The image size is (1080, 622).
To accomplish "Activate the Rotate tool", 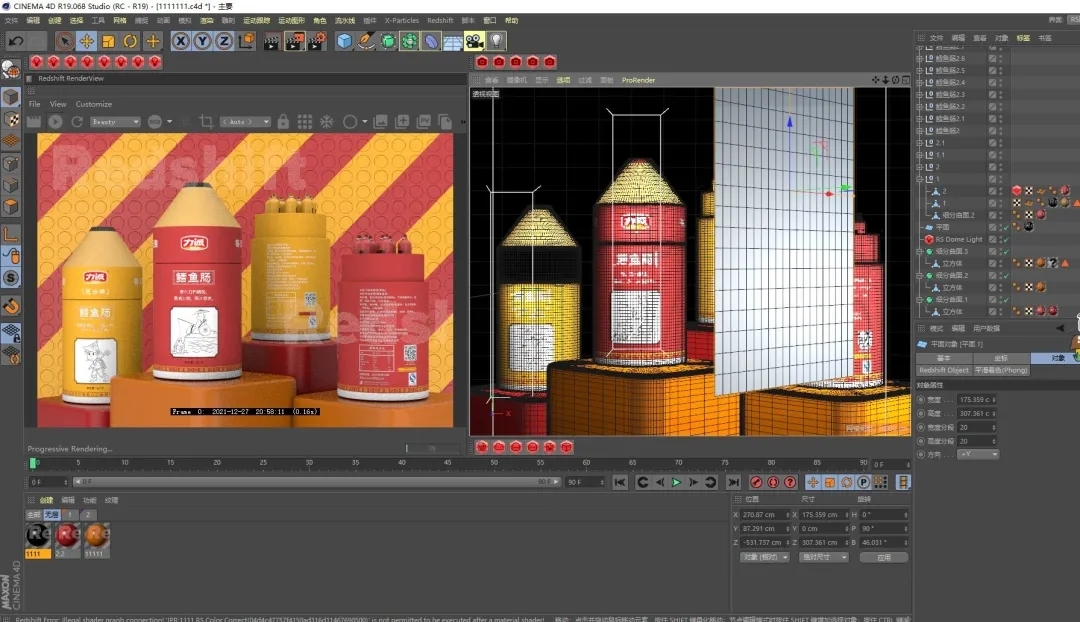I will (130, 41).
